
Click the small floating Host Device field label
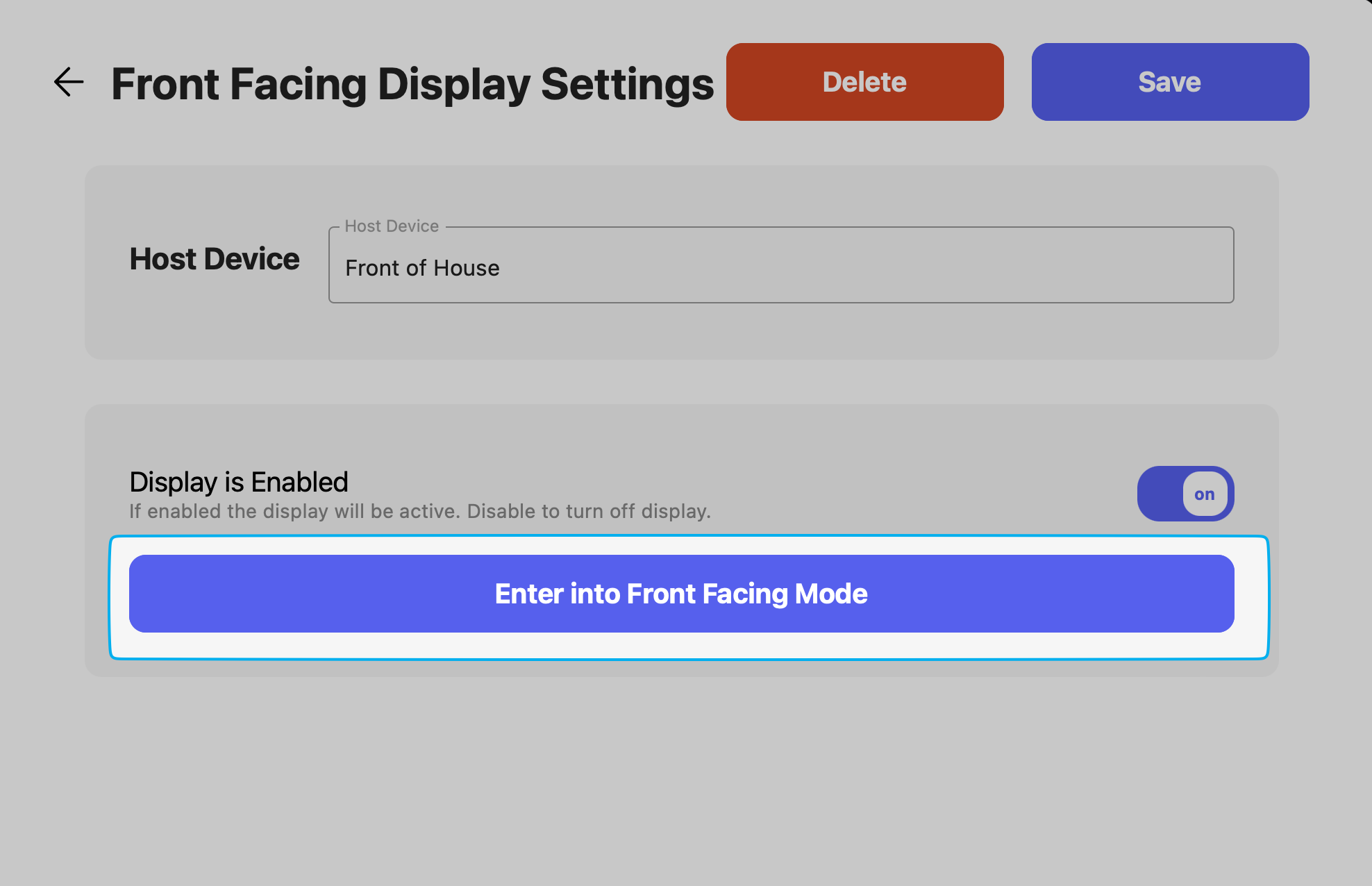tap(392, 226)
